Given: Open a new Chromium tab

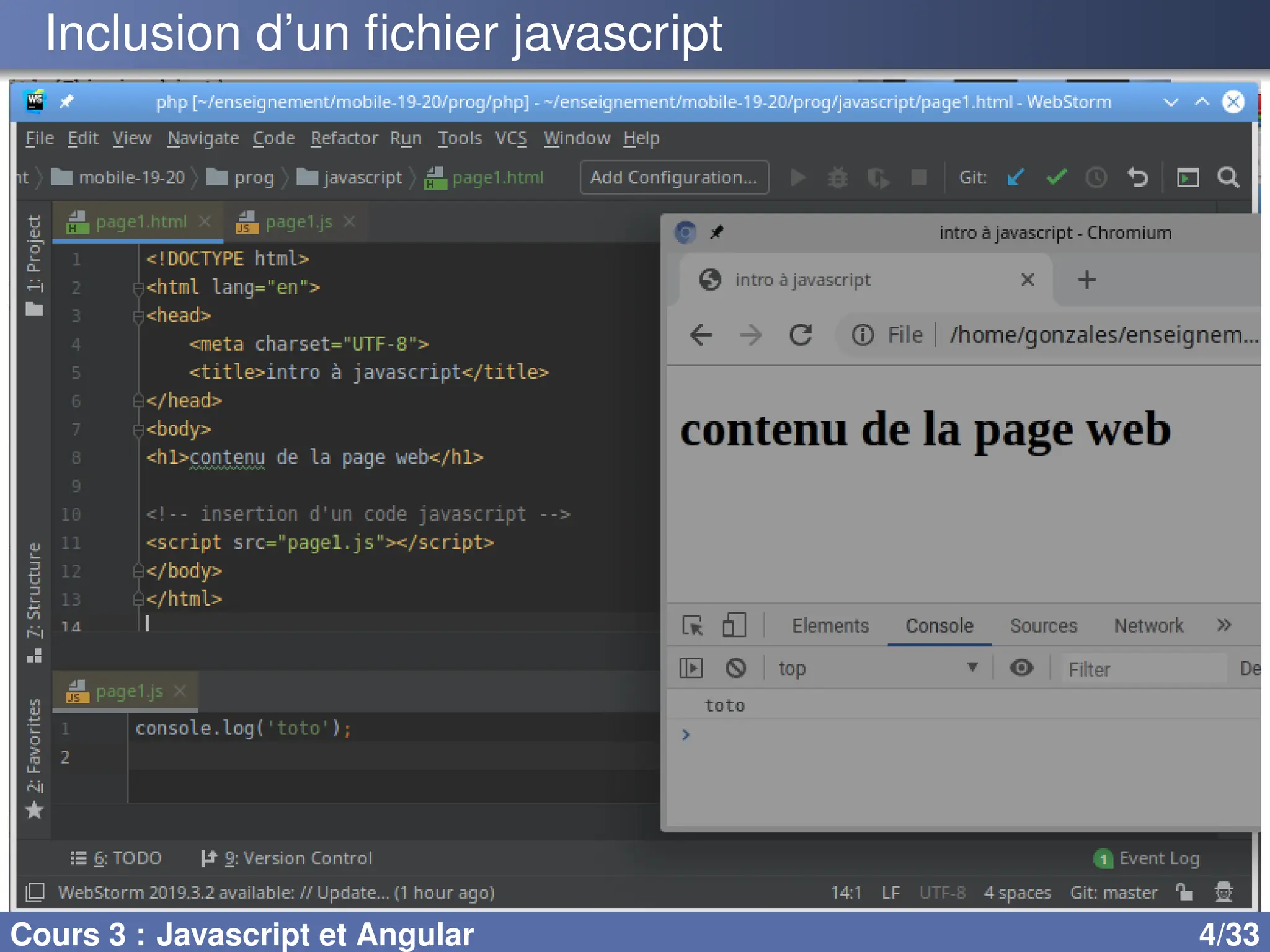Looking at the screenshot, I should 1086,280.
